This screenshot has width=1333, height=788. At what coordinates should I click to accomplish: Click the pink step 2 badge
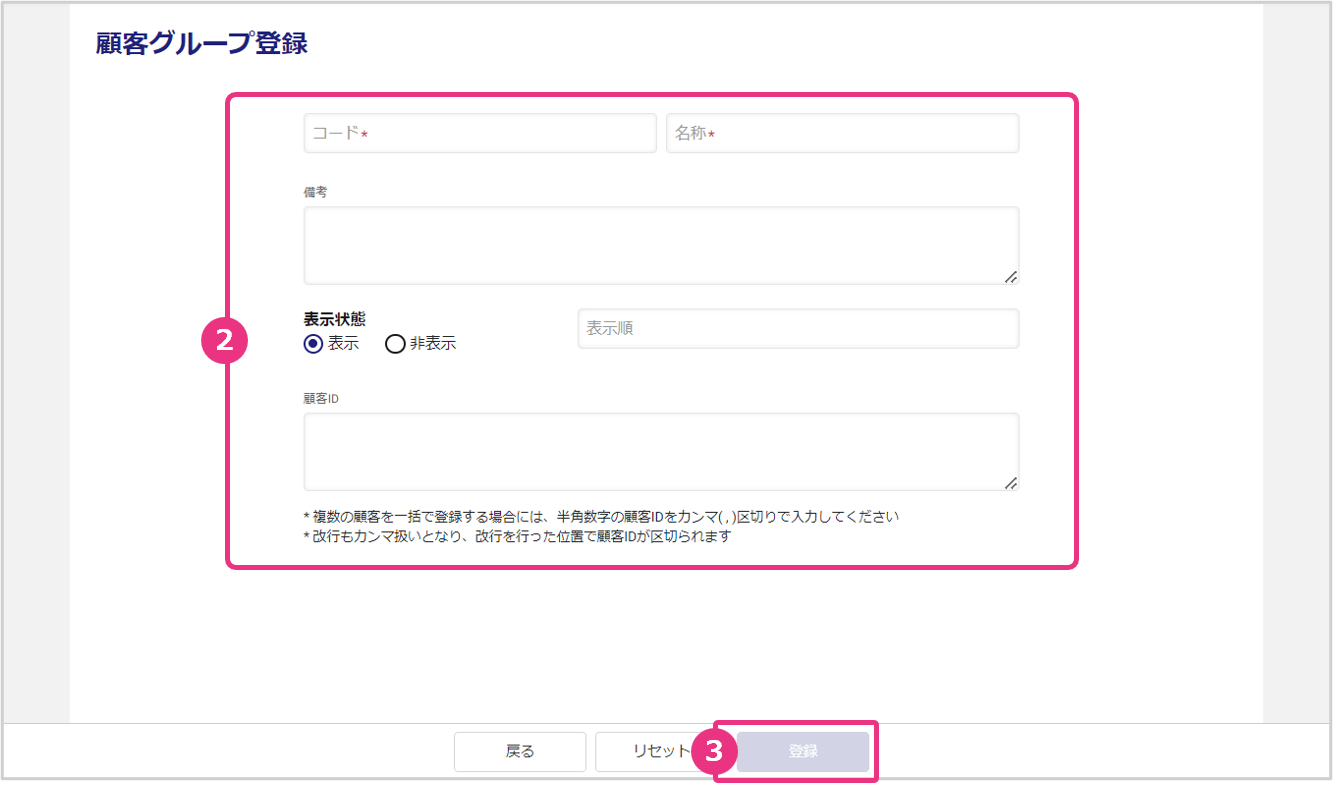pos(224,341)
